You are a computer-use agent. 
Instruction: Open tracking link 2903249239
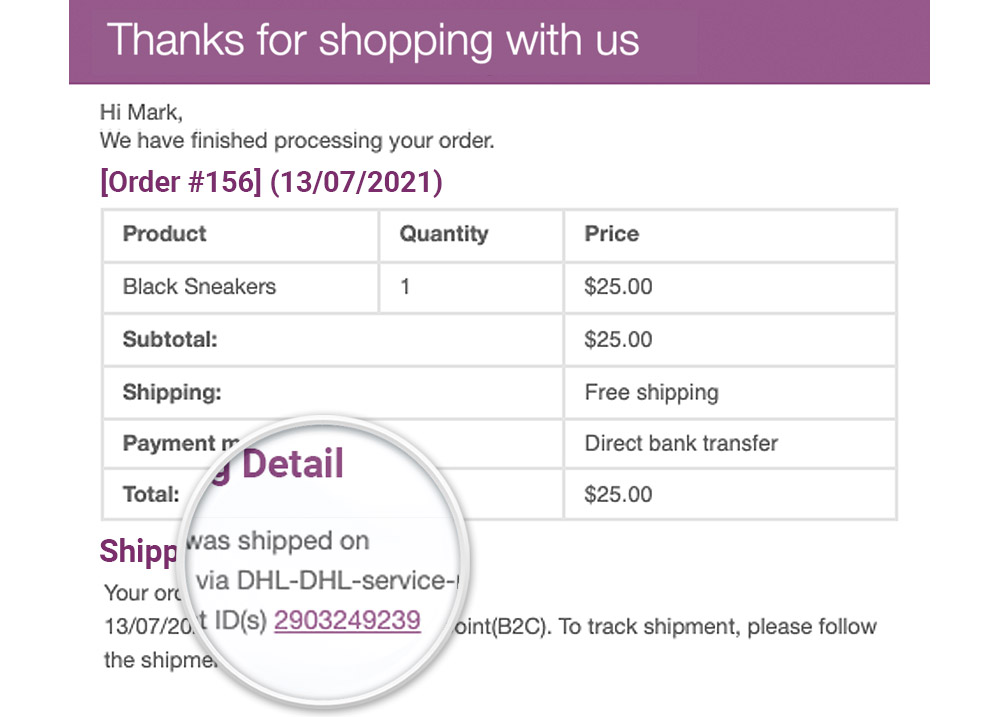point(347,620)
